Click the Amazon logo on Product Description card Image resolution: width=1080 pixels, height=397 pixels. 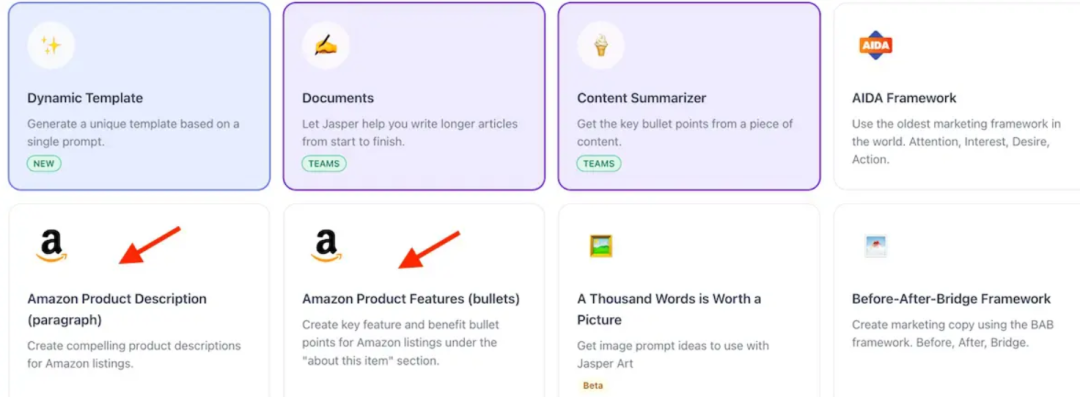pyautogui.click(x=52, y=246)
